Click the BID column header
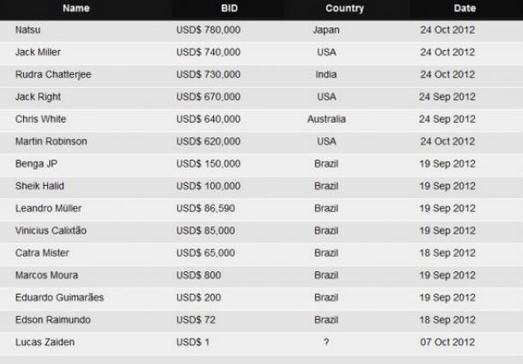This screenshot has width=523, height=364. tap(229, 8)
